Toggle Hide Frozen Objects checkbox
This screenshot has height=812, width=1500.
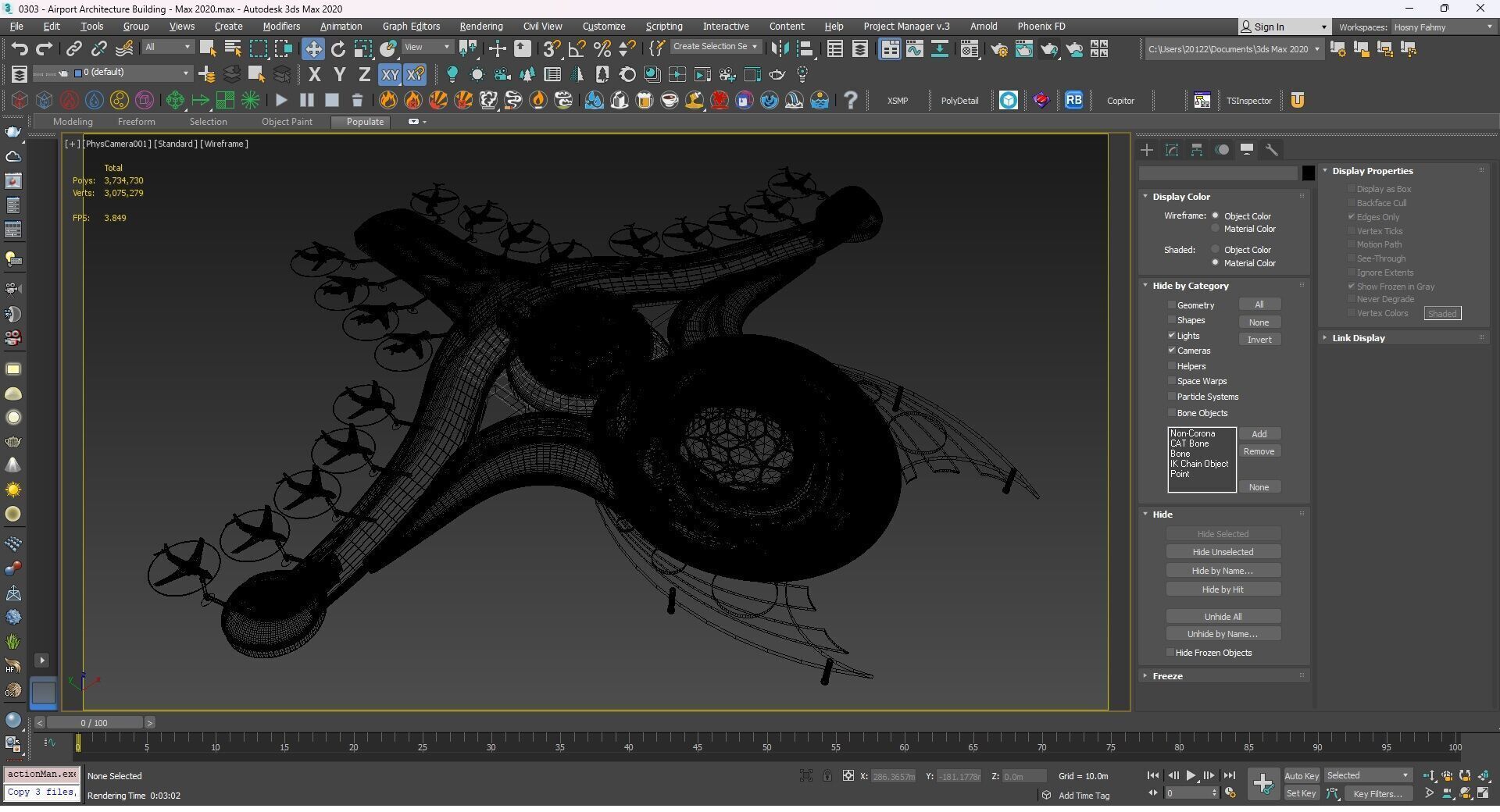(x=1170, y=653)
